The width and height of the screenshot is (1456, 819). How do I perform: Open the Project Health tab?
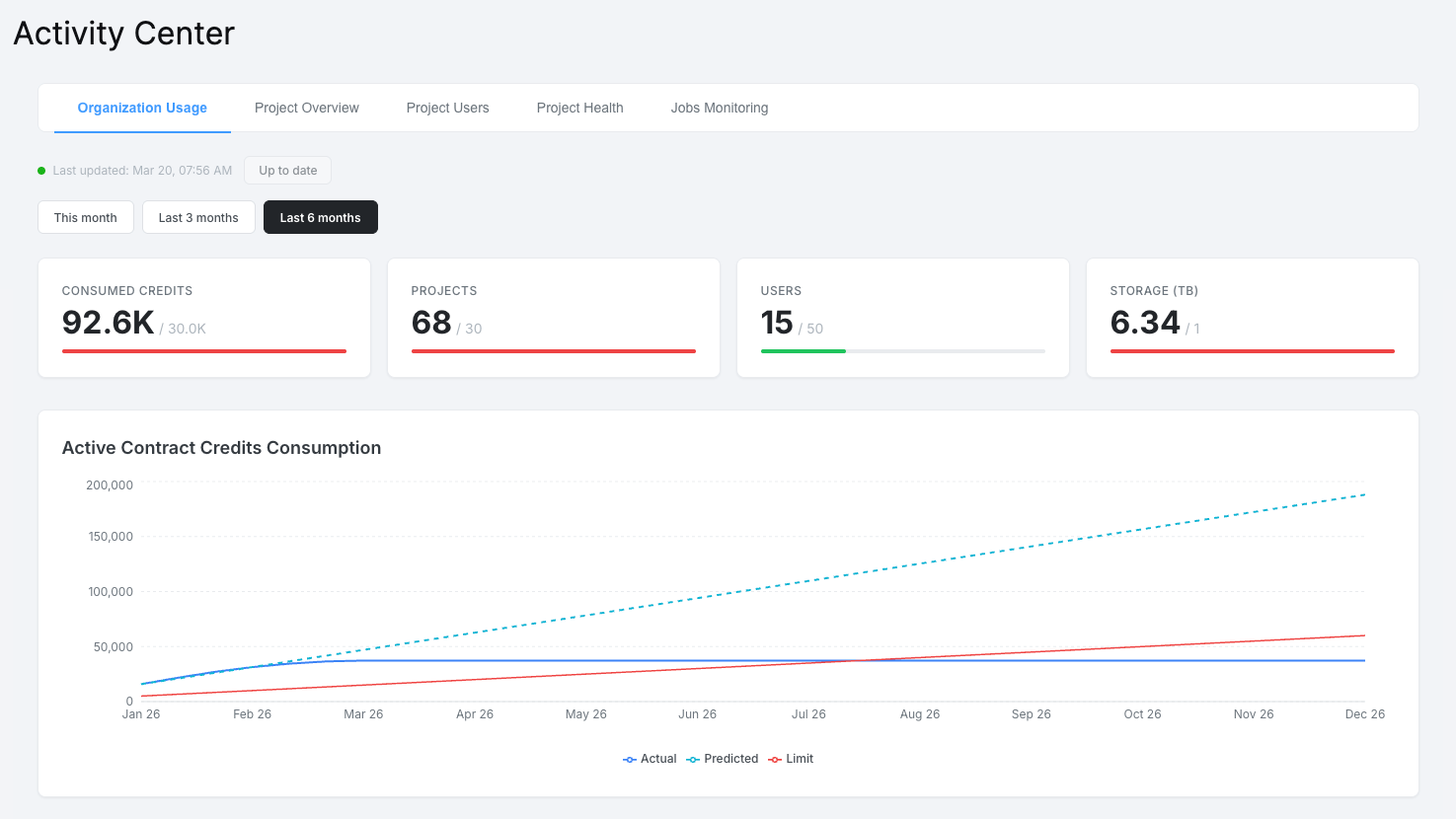[x=579, y=108]
